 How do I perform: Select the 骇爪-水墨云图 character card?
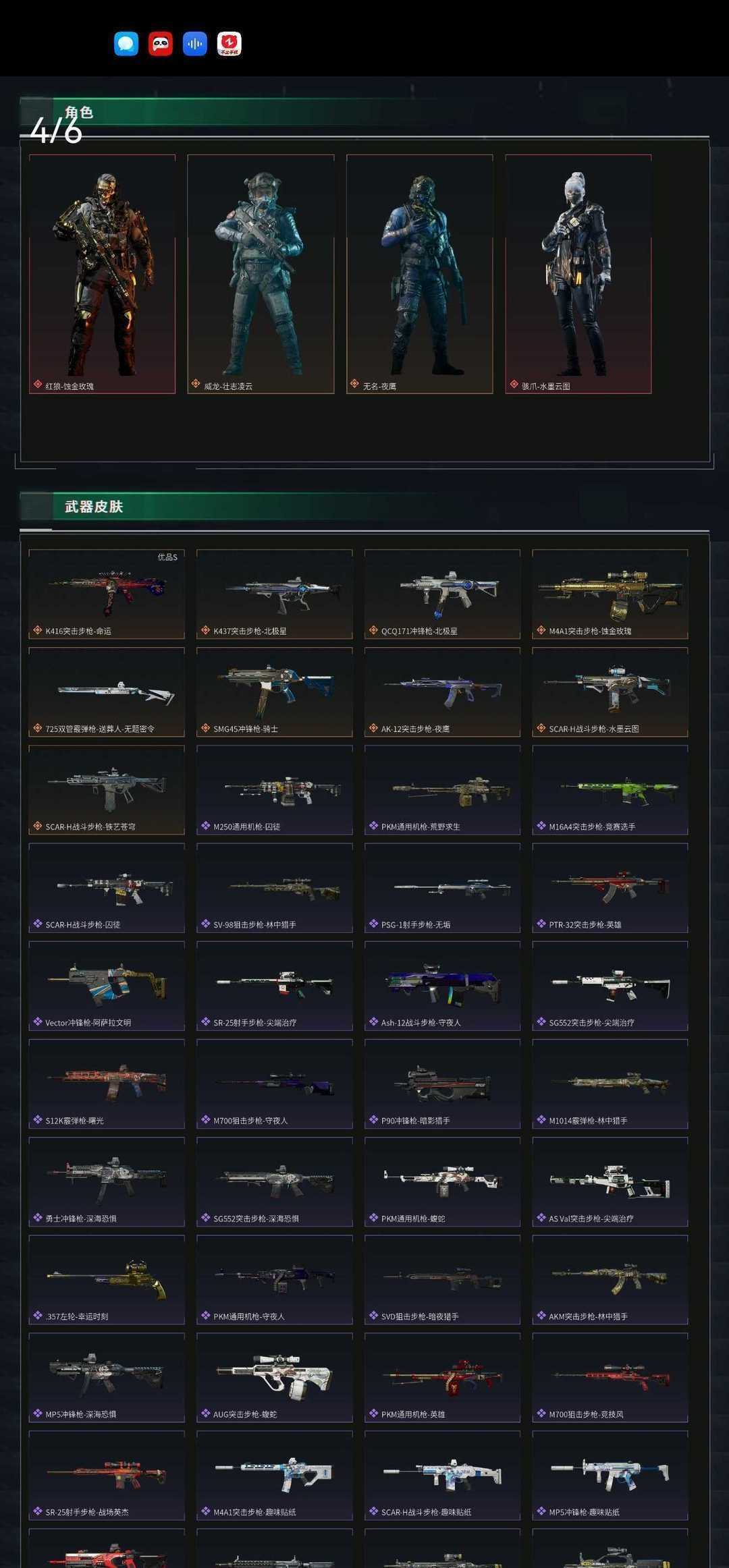click(578, 274)
